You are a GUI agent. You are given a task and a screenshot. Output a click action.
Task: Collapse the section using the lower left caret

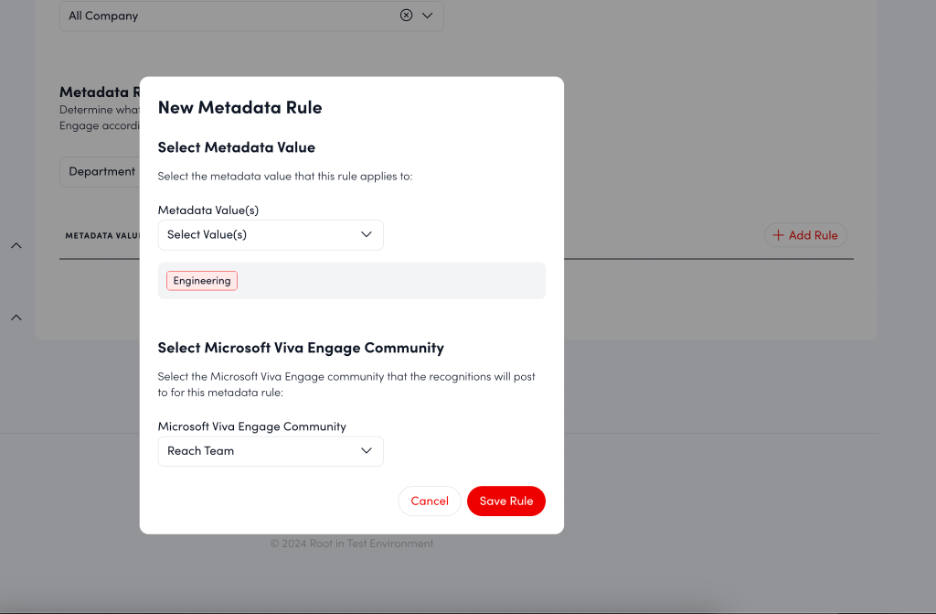coord(16,317)
